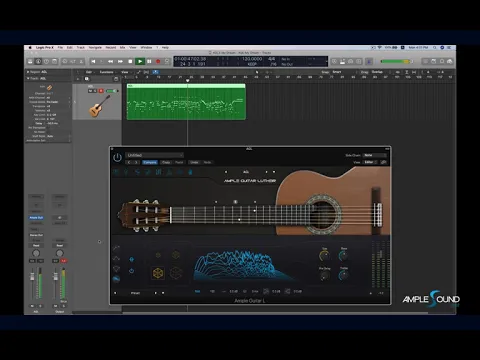This screenshot has height=360, width=480.
Task: Open the Quick Help icon in the control bar
Action: click(x=46, y=61)
